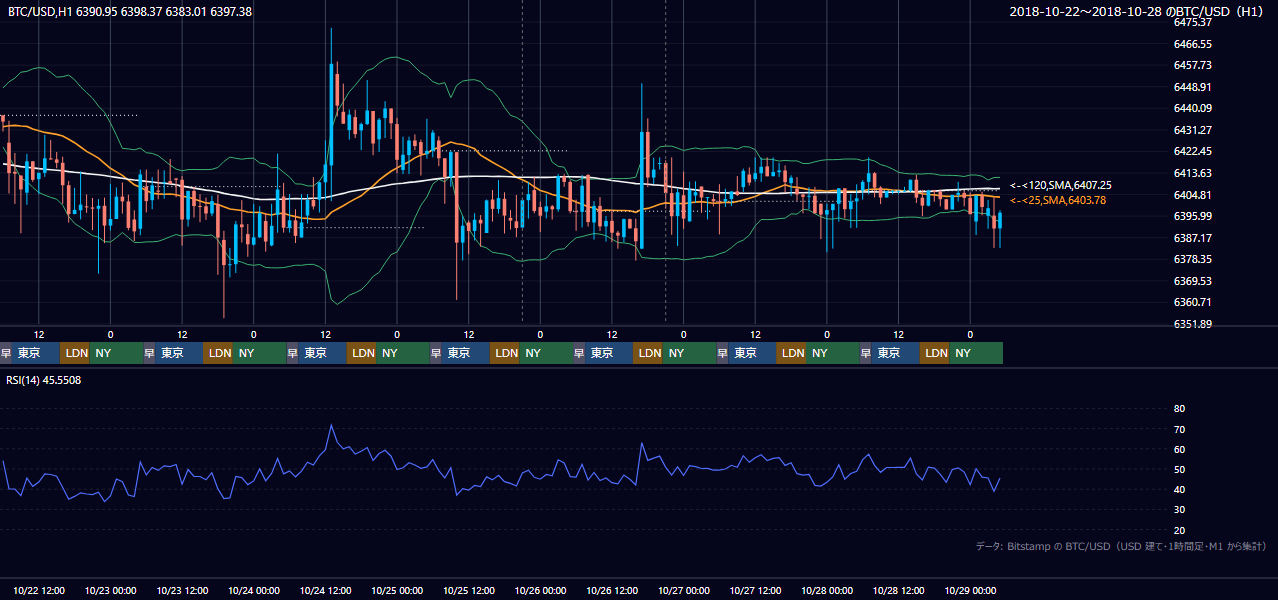
Task: Click price axis label 6457.73
Action: 1193,66
